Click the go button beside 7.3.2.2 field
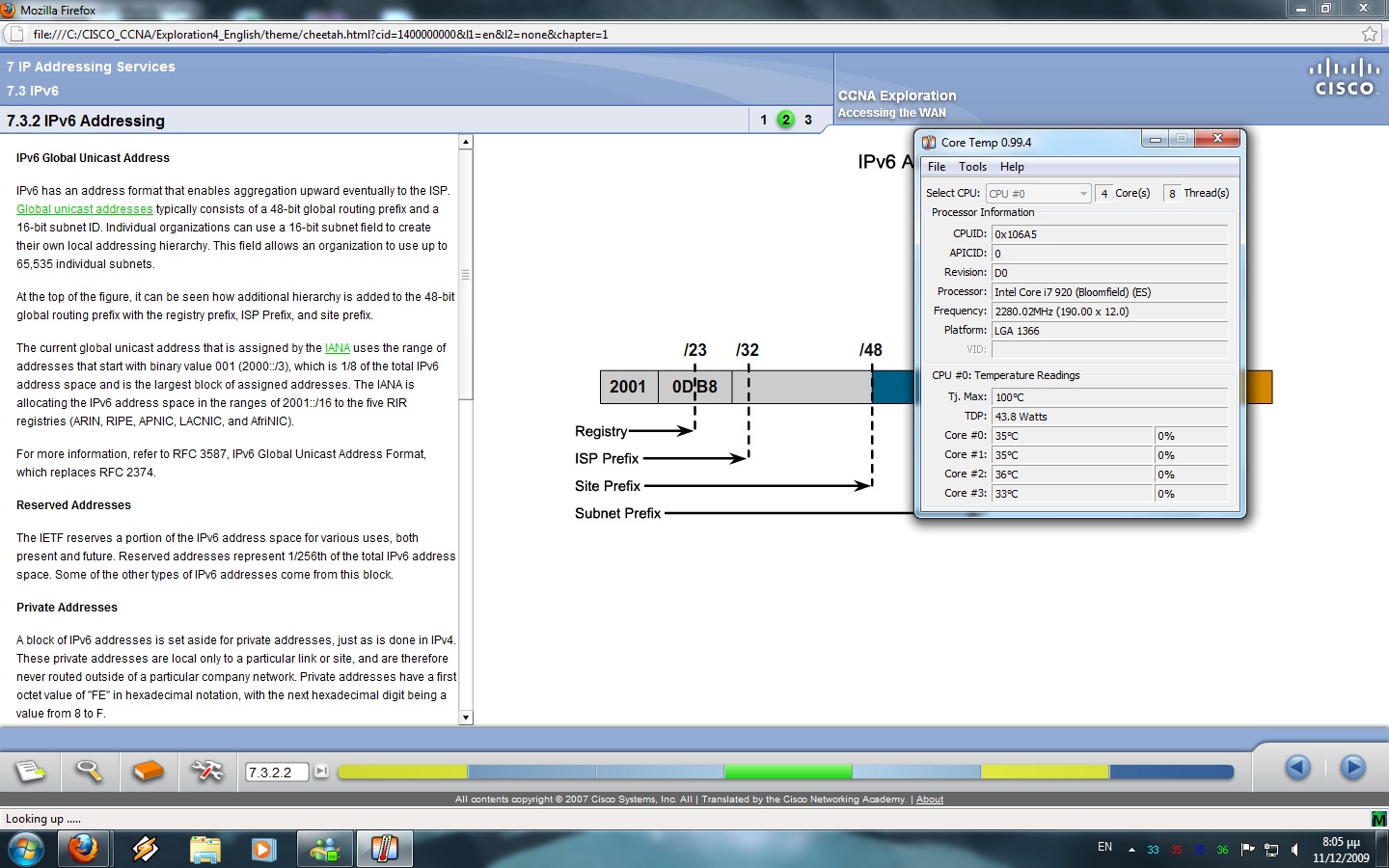Screen dimensions: 1389x868 [321, 772]
